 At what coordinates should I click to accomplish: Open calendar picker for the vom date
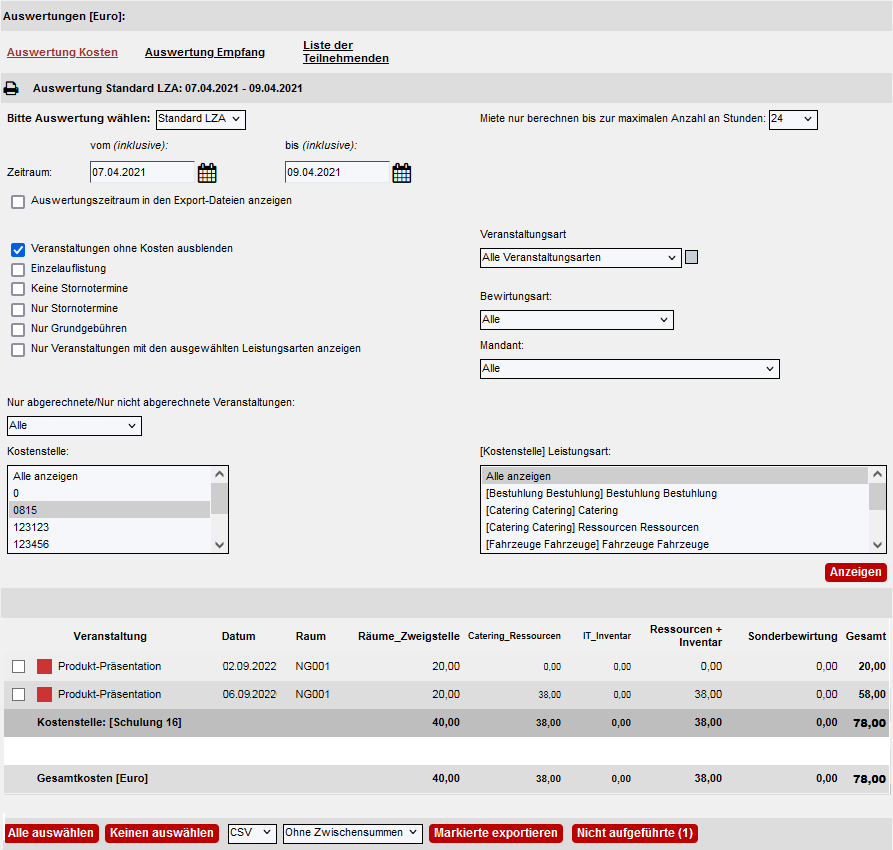(x=207, y=173)
